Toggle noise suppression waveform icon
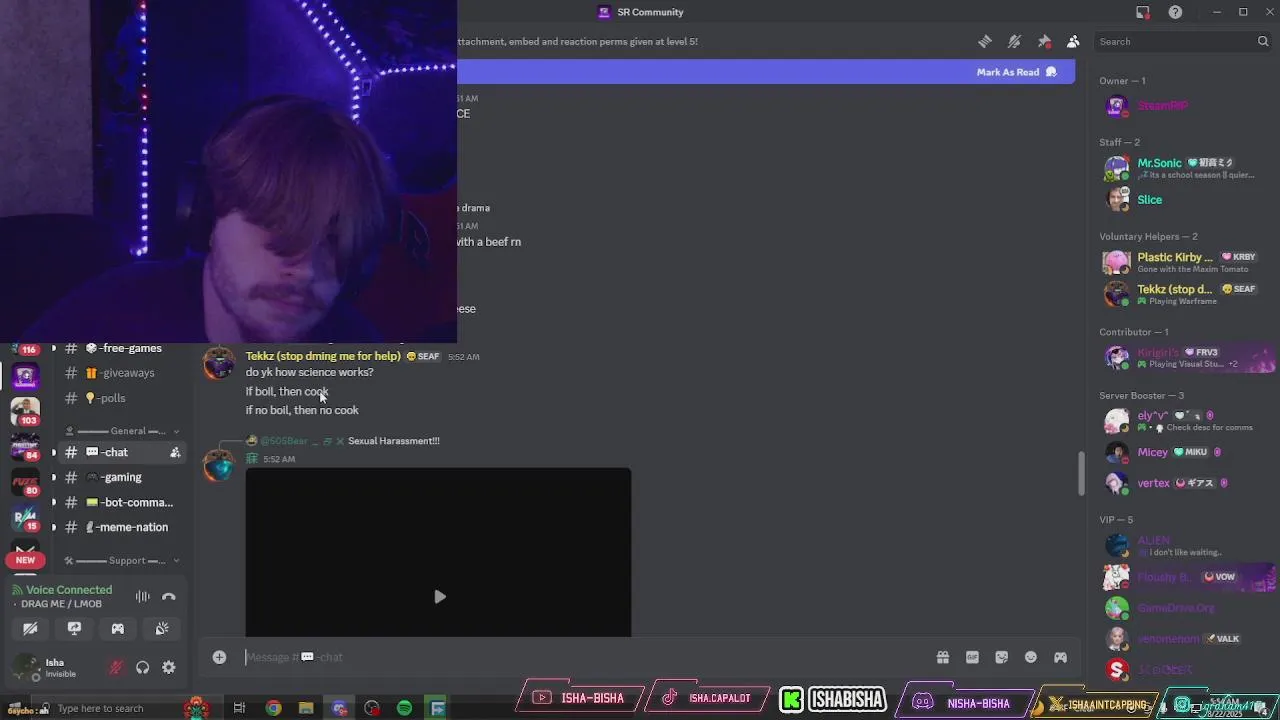1280x720 pixels. (x=143, y=597)
